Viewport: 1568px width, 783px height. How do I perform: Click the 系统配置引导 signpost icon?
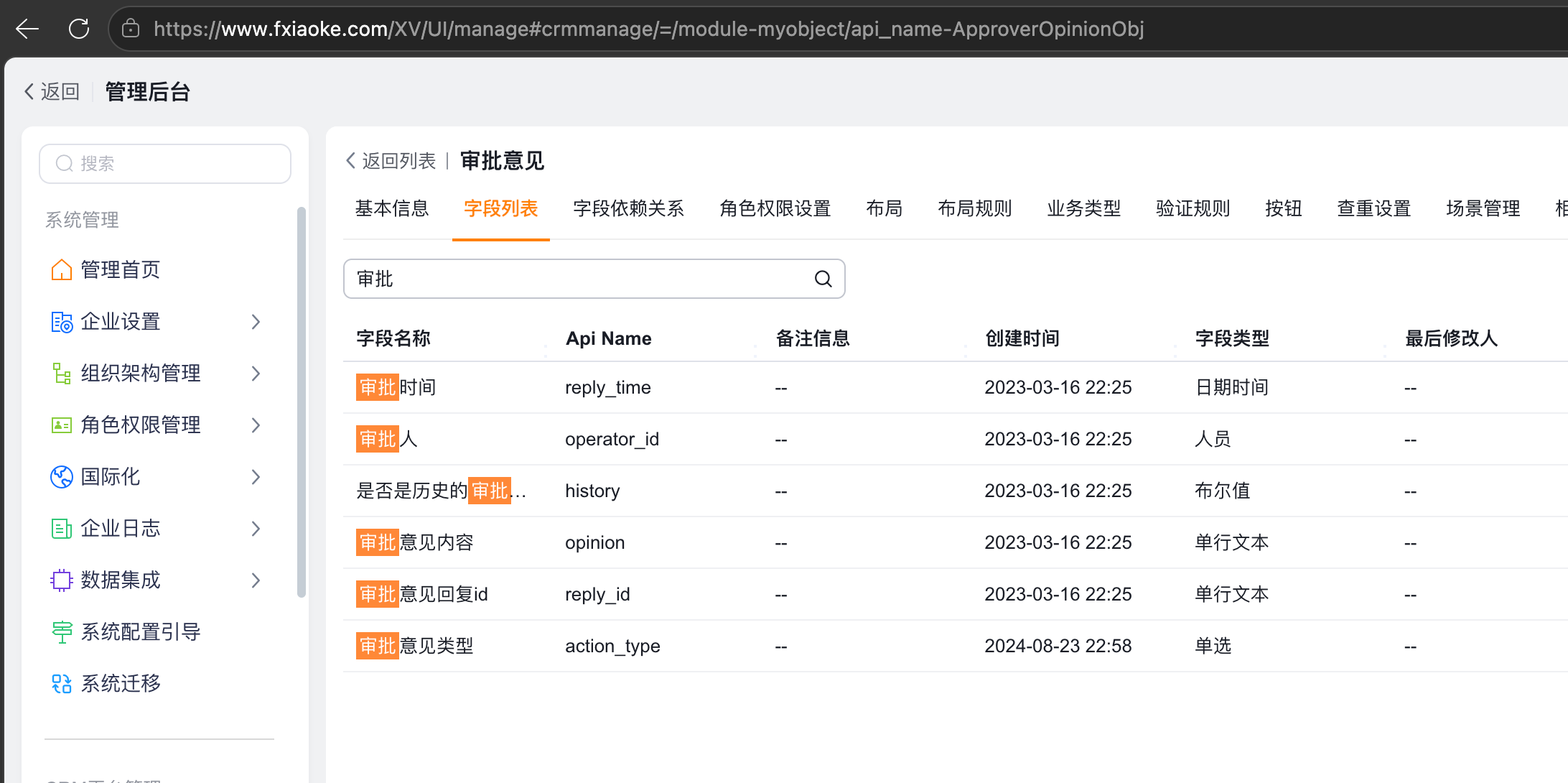(x=62, y=632)
